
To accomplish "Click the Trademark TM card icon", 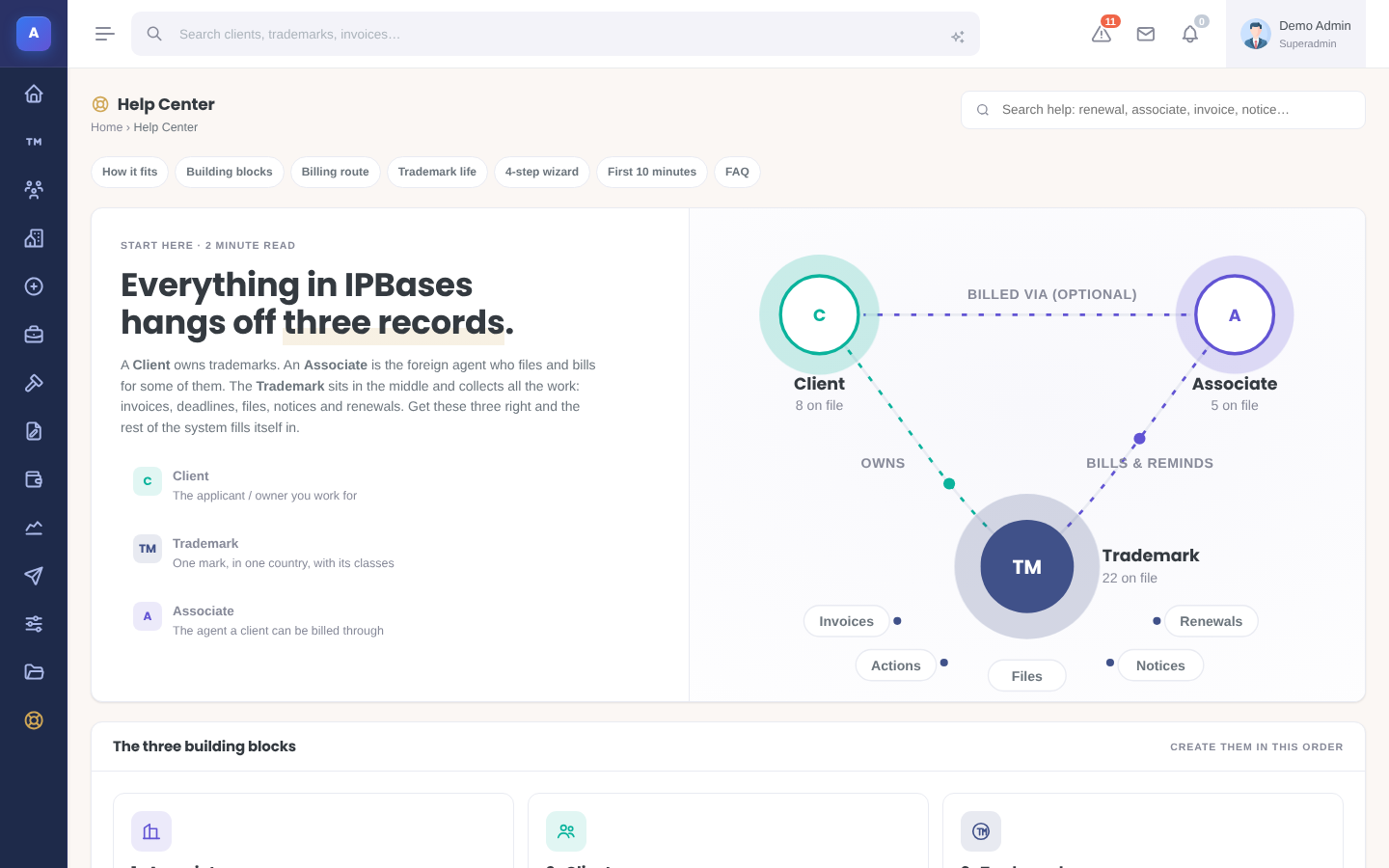I will (981, 831).
